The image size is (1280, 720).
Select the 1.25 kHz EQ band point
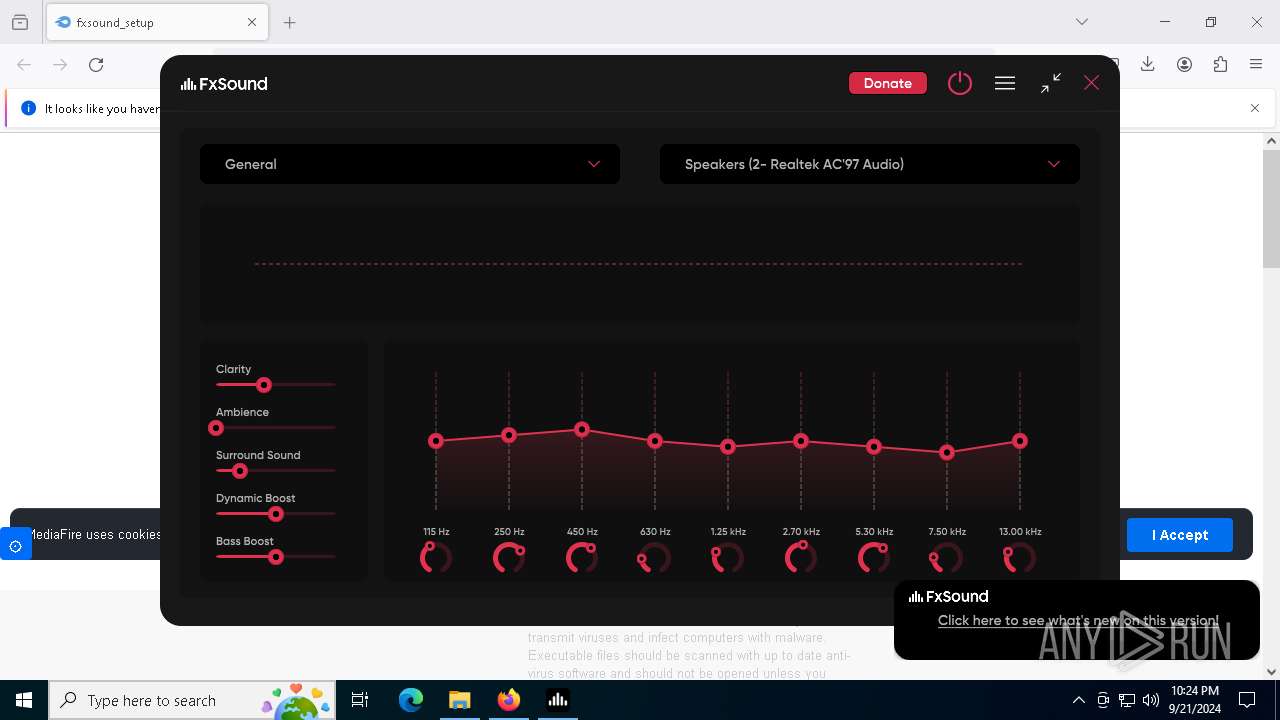[728, 447]
